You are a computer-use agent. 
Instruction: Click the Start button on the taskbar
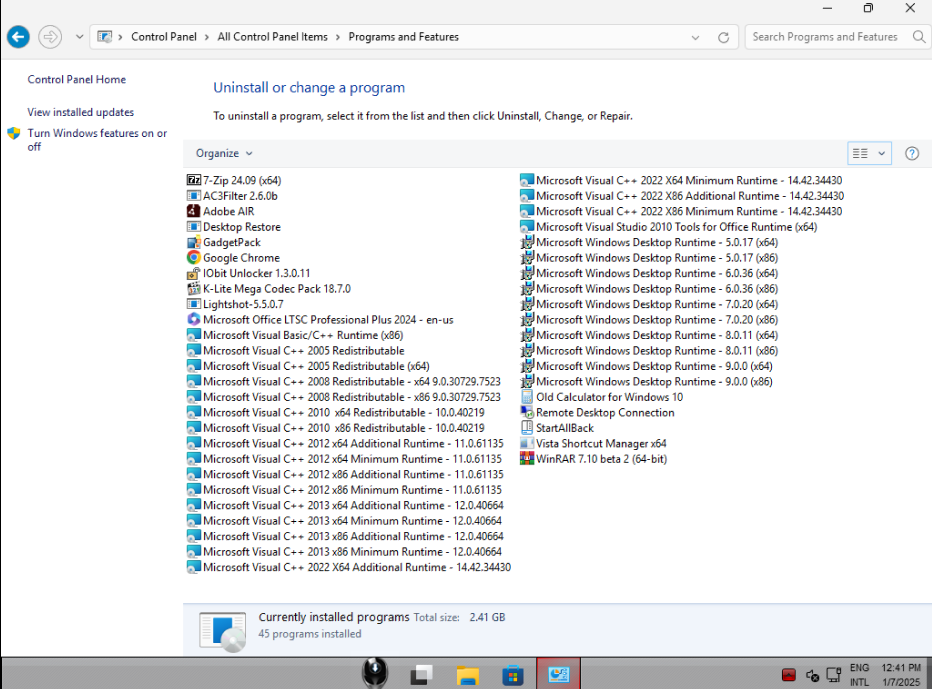pos(375,673)
